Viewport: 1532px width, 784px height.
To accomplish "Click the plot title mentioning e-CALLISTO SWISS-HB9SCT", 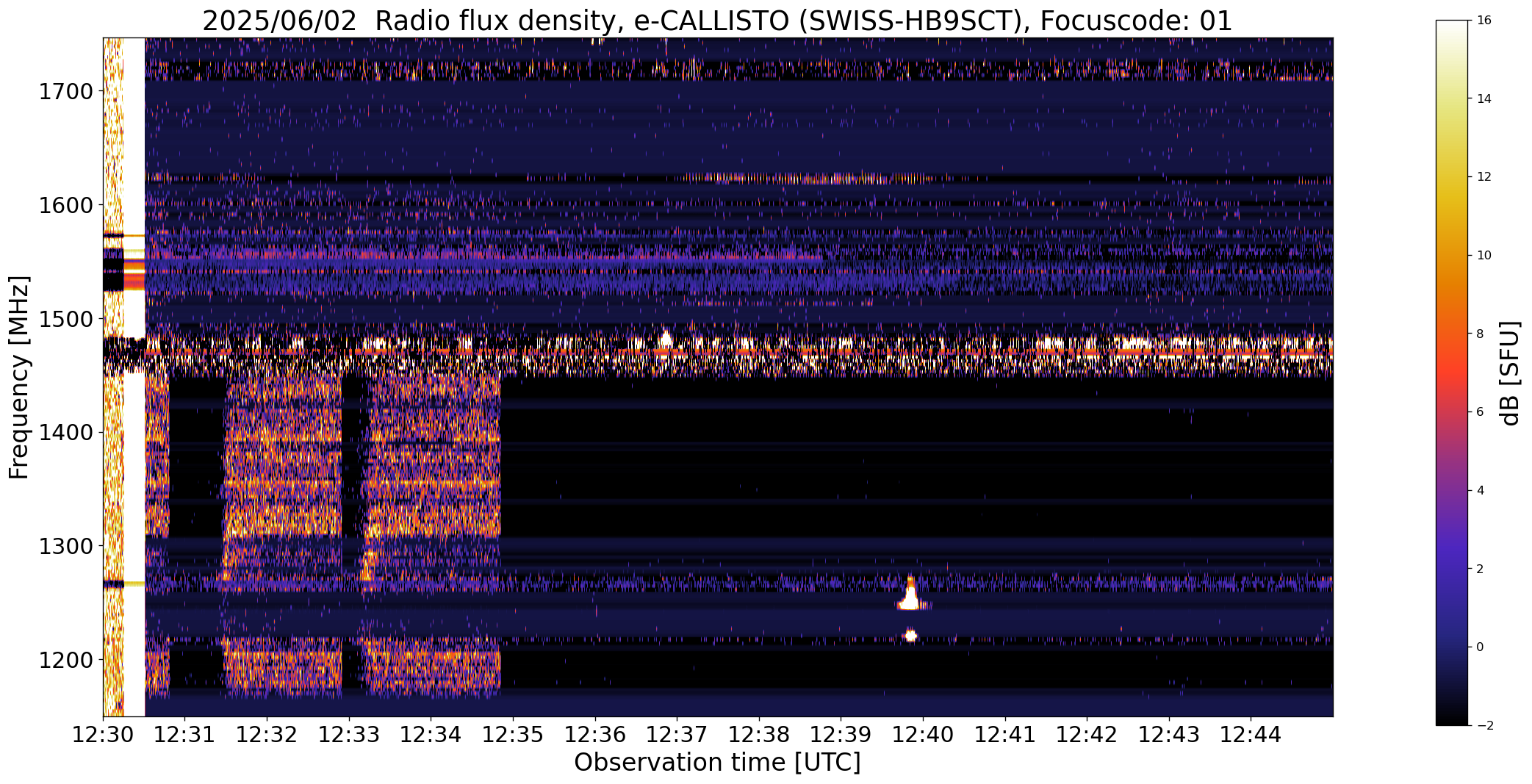I will tap(717, 21).
